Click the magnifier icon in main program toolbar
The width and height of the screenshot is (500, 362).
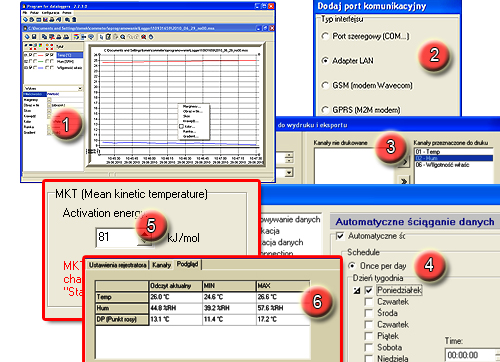(x=67, y=19)
